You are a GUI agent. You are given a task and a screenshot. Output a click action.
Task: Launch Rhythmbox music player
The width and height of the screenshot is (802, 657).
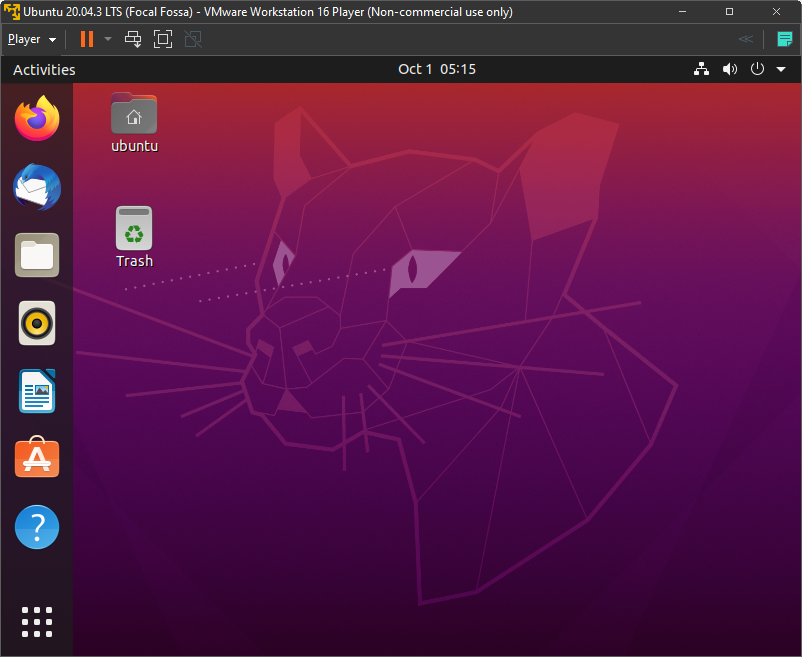point(37,323)
